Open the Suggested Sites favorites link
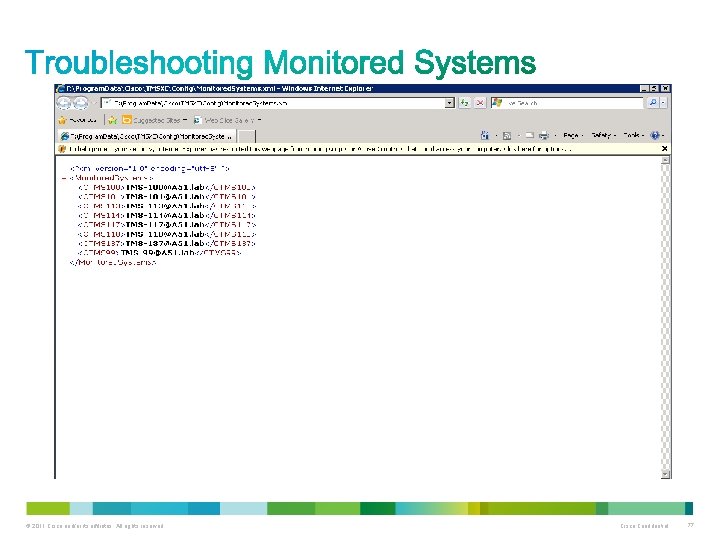Viewport: 720px width, 540px height. (x=155, y=120)
